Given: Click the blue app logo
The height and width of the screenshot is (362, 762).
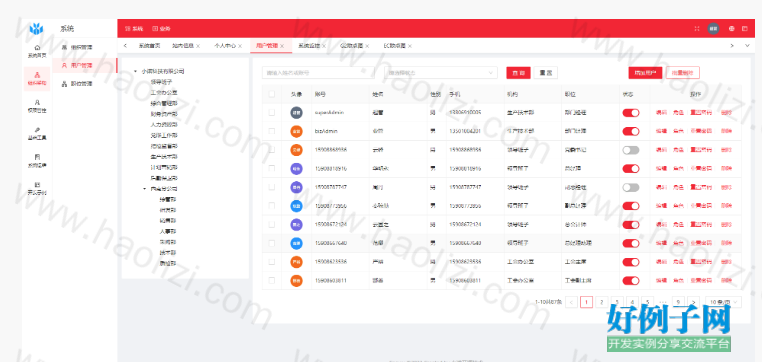Looking at the screenshot, I should [36, 29].
